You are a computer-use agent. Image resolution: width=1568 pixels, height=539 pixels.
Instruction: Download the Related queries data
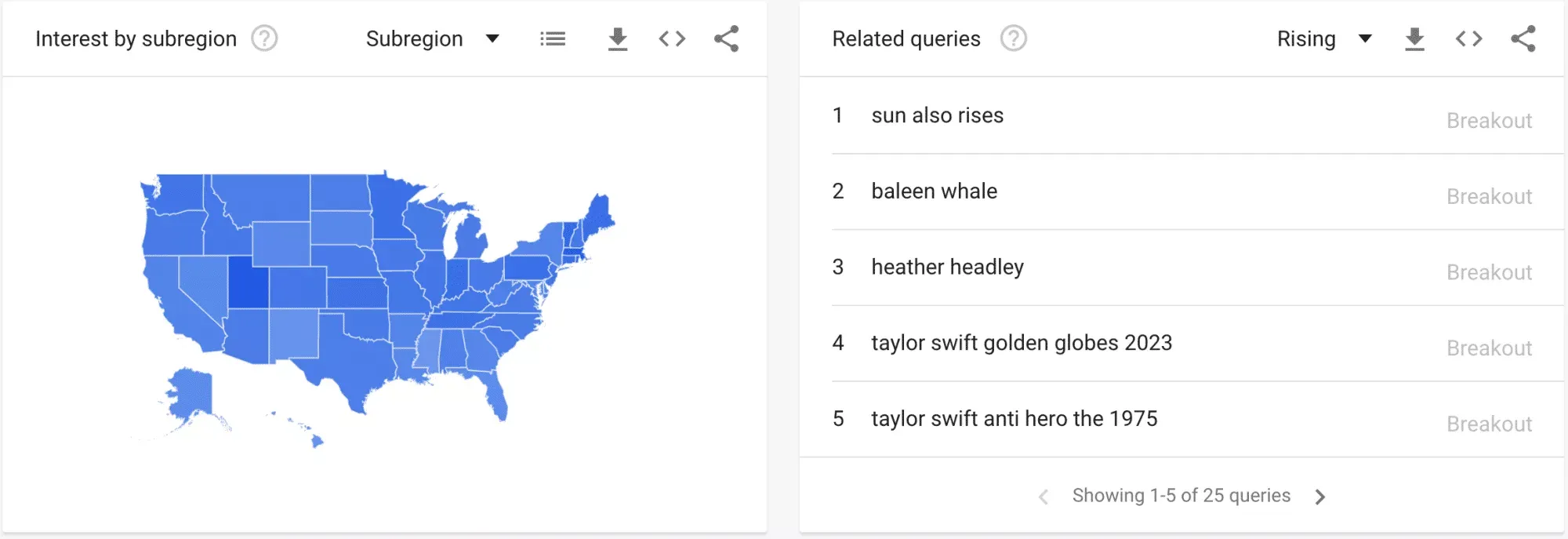tap(1414, 38)
